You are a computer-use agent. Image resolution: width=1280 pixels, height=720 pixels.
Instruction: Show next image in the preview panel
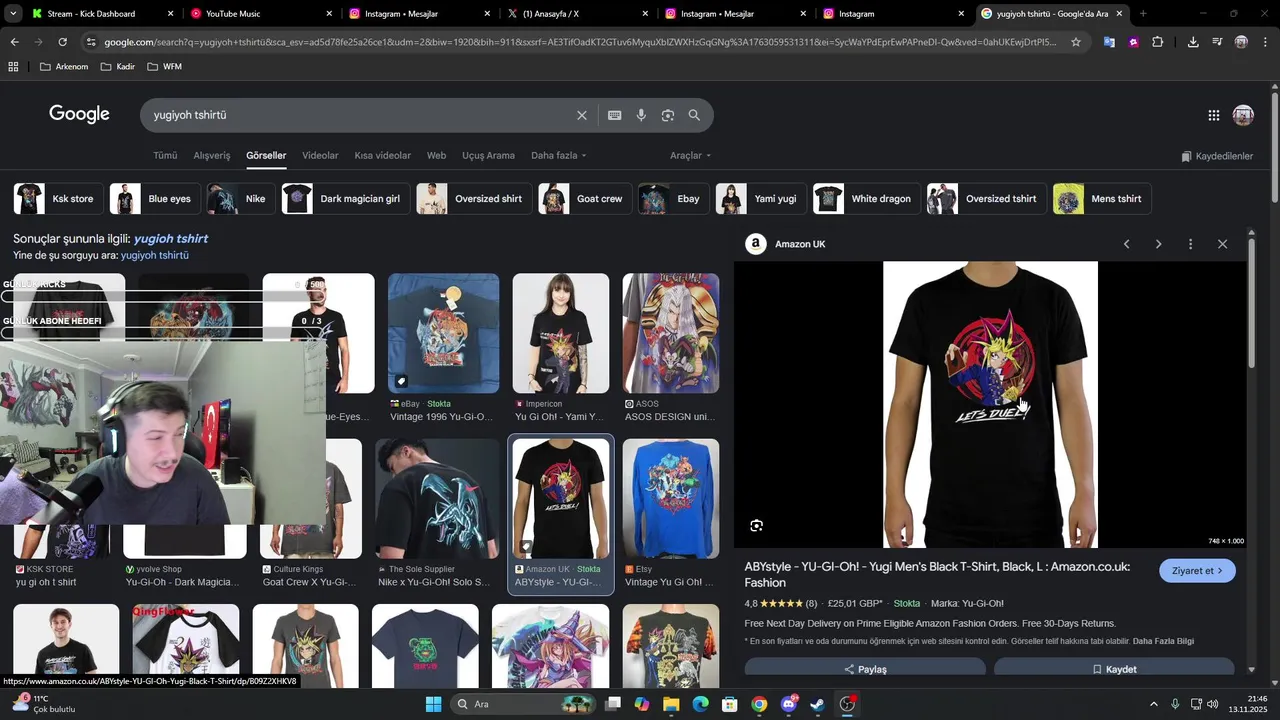pos(1159,244)
